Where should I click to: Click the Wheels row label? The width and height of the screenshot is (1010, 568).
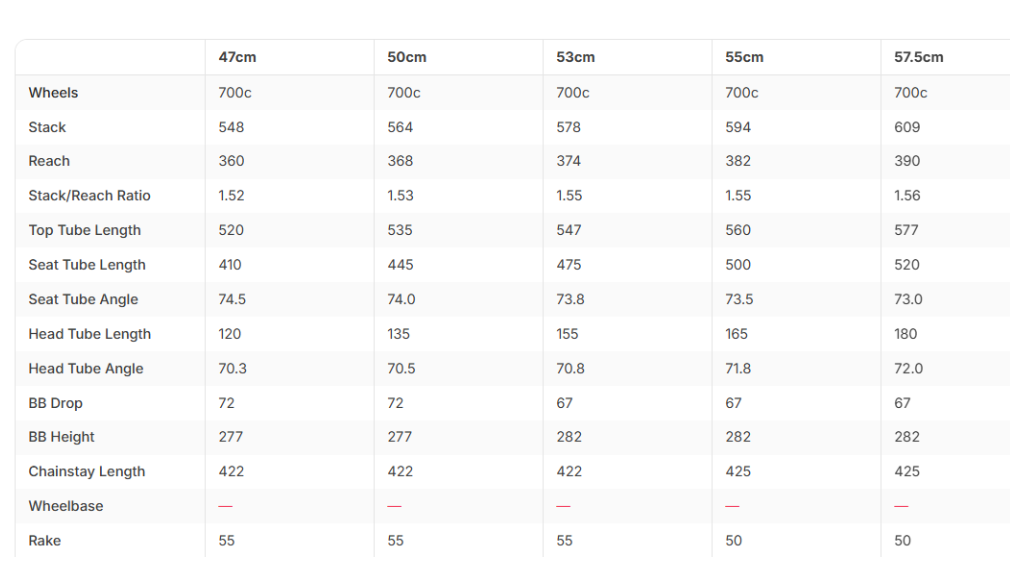[x=53, y=93]
